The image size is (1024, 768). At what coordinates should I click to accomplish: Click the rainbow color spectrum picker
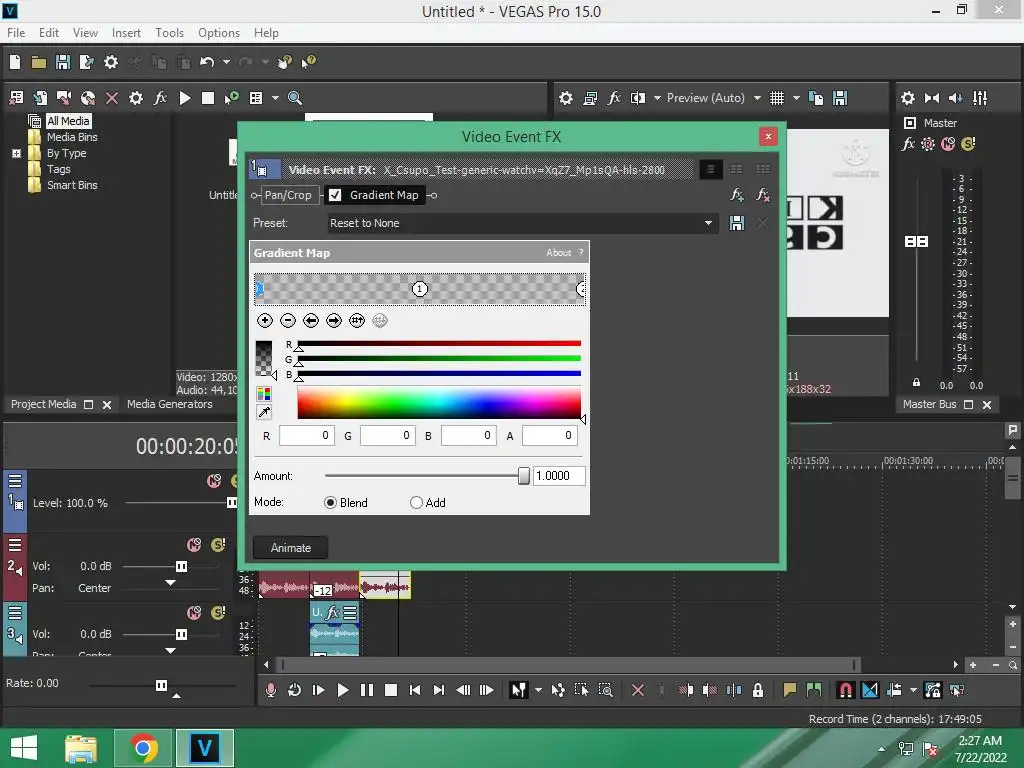click(439, 402)
